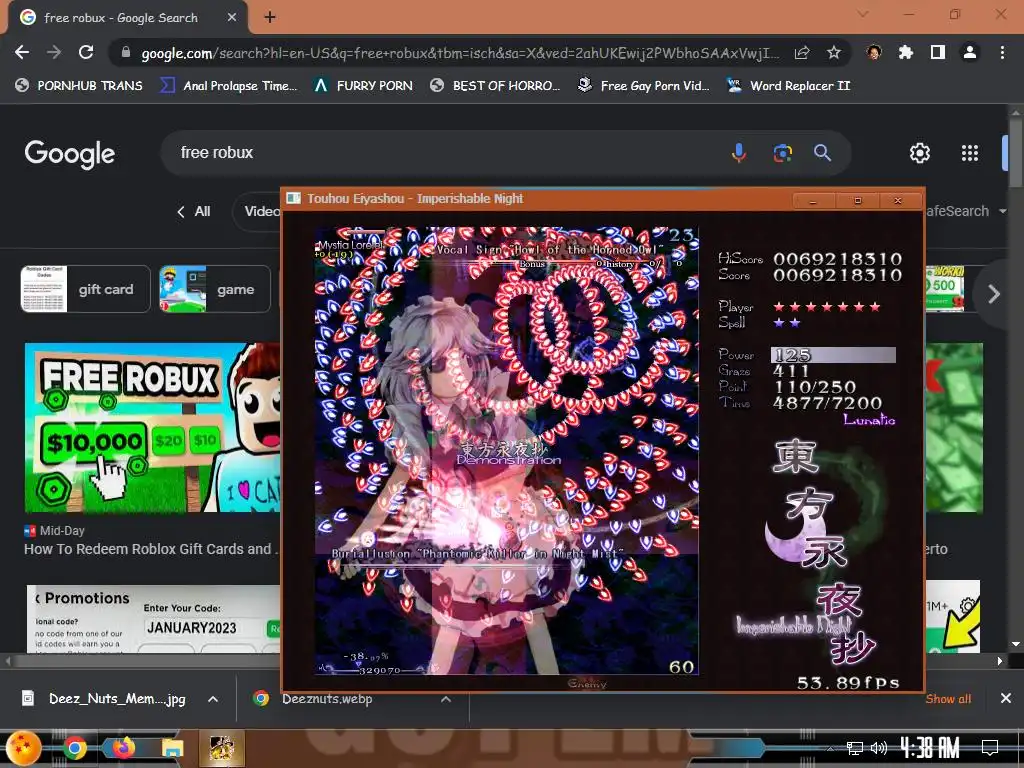
Task: Open File Explorer from the taskbar
Action: (172, 748)
